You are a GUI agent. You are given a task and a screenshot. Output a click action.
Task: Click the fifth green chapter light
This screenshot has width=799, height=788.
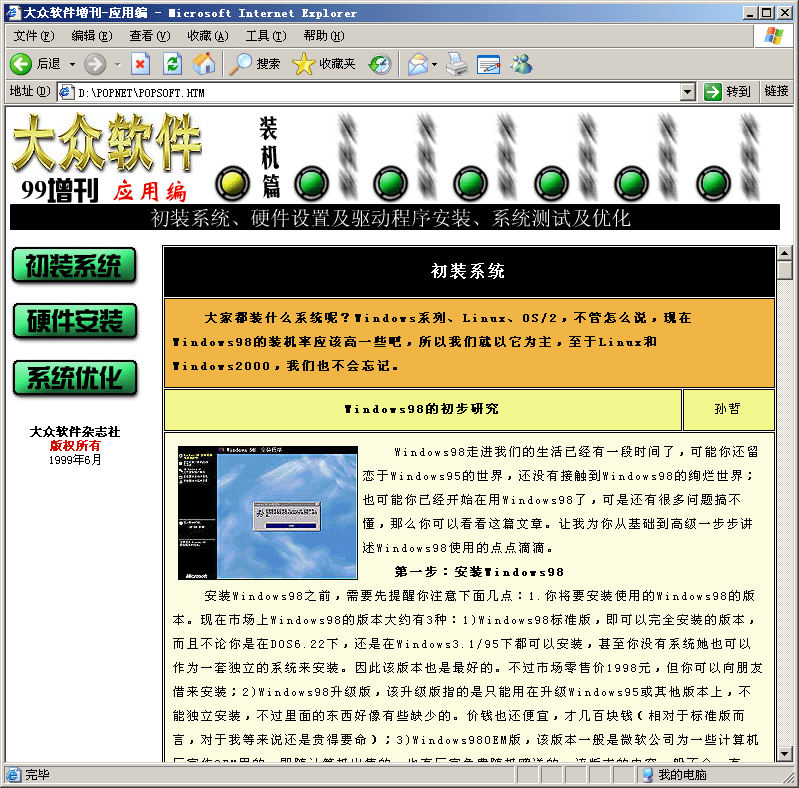[631, 183]
